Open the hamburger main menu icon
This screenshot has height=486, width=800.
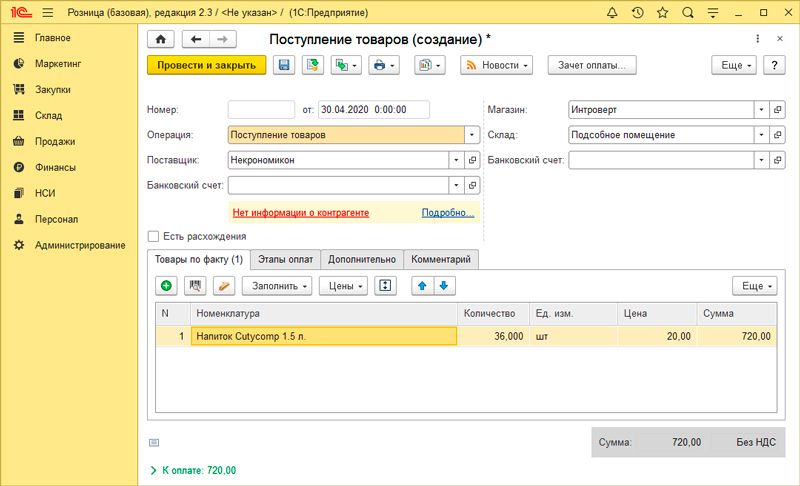coord(48,13)
